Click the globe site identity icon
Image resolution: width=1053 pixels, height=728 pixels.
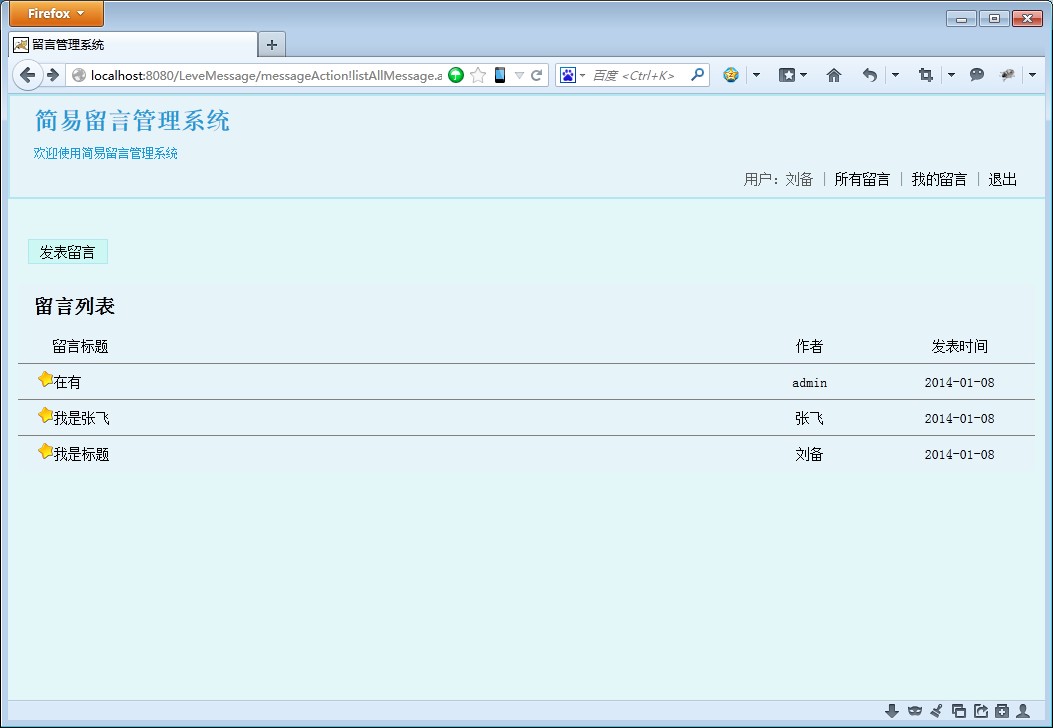click(x=79, y=75)
